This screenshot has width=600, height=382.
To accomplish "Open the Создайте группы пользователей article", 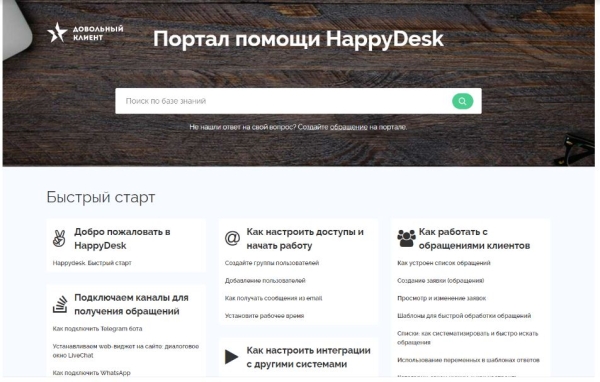I will 272,263.
